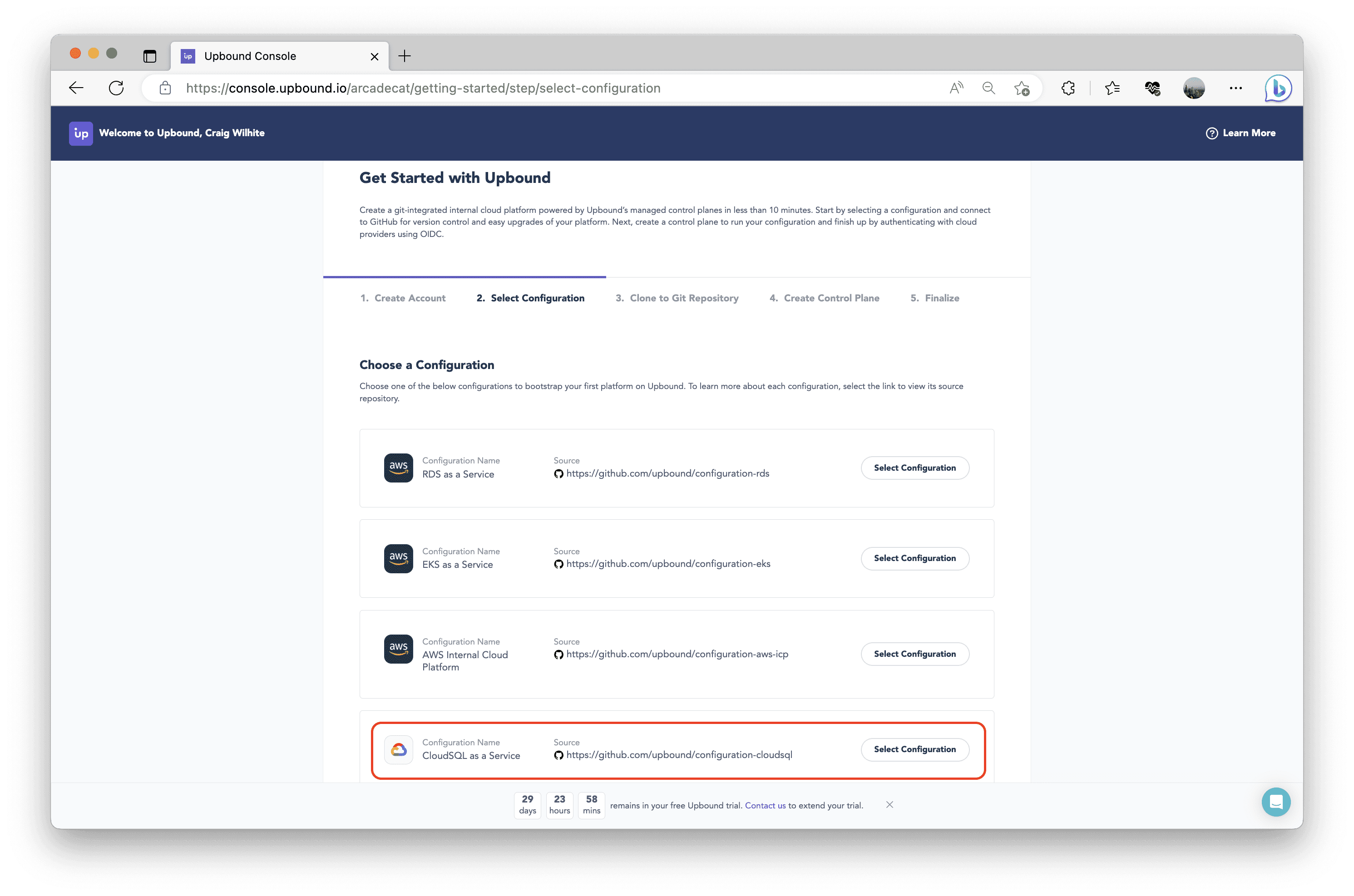Select Configuration for CloudSQL as a Service

click(914, 749)
